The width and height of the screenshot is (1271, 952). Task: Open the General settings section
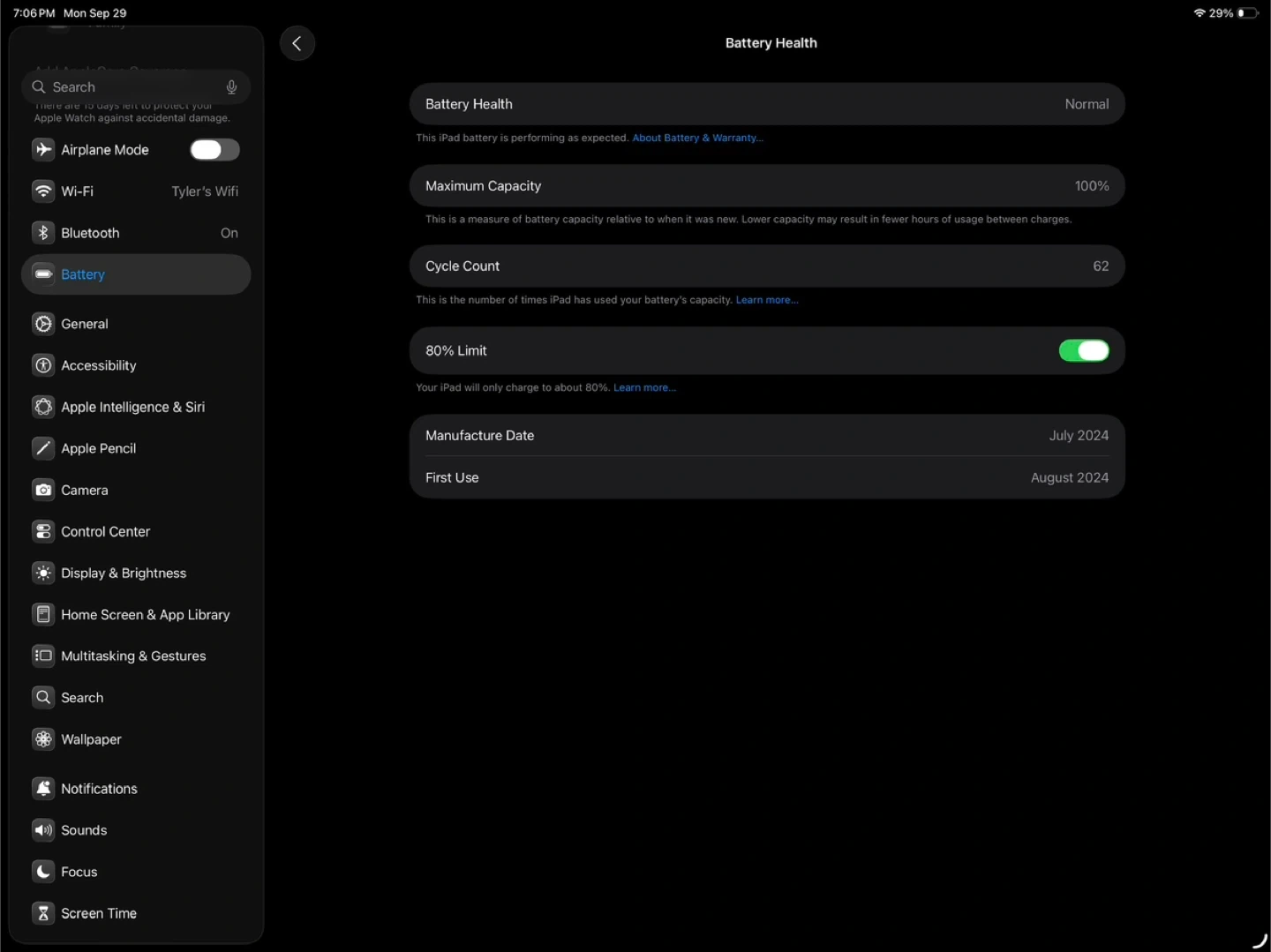(85, 325)
